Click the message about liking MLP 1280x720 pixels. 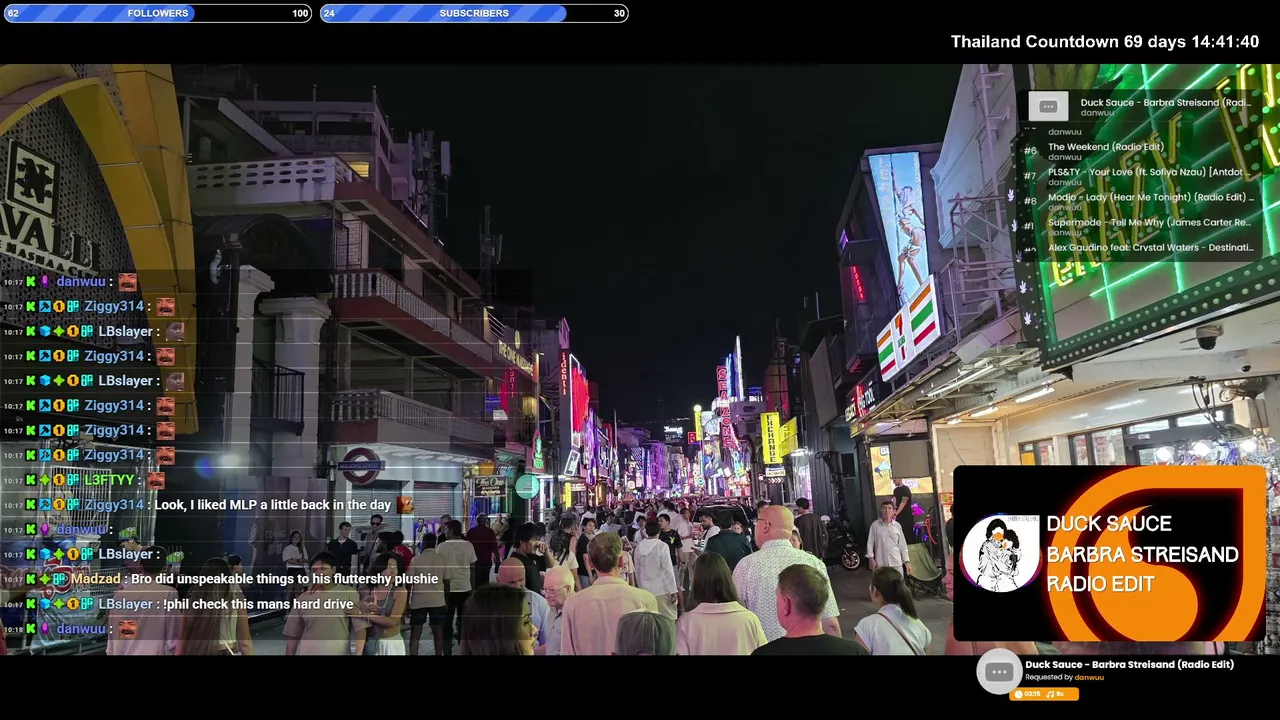(x=272, y=505)
